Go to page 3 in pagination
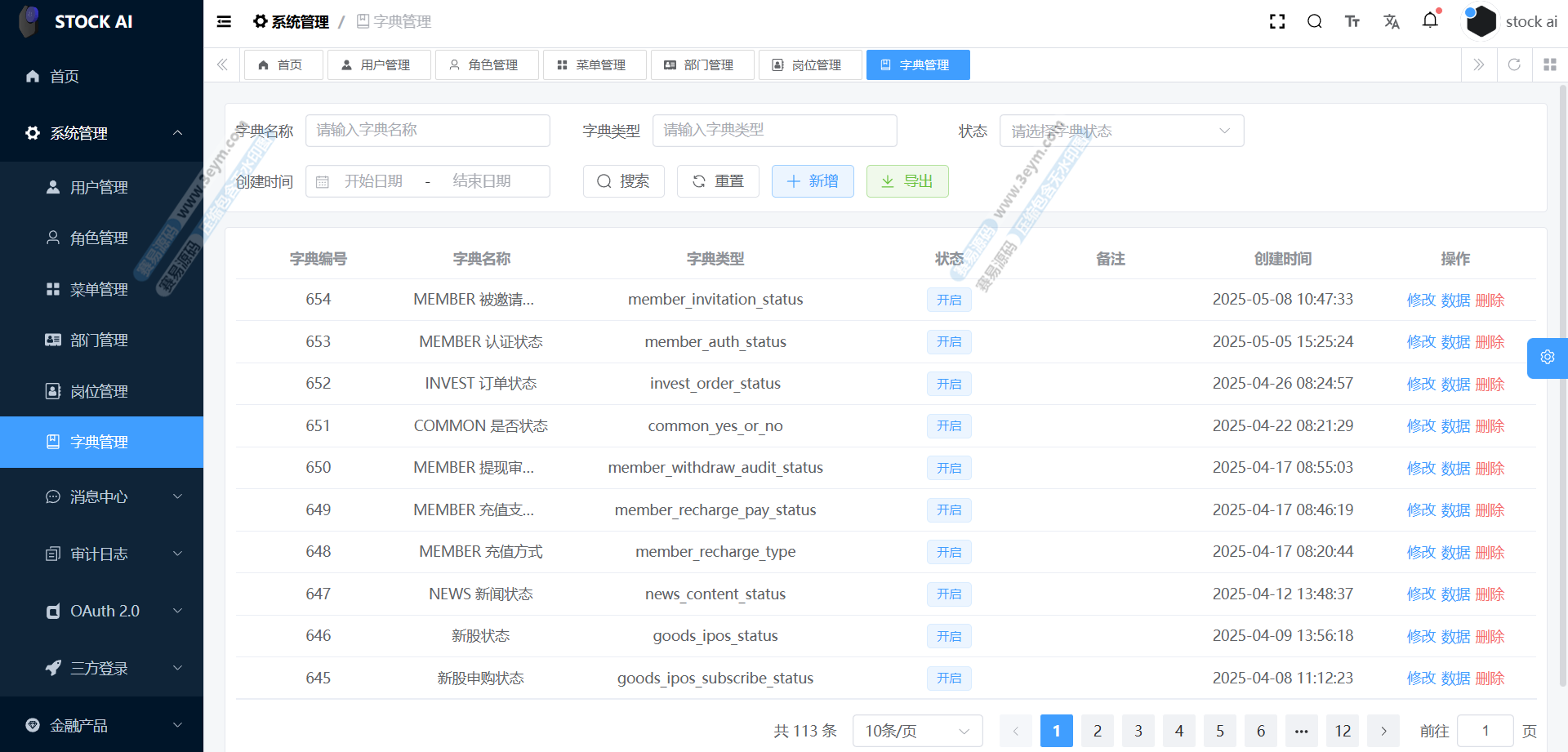The image size is (1568, 752). pyautogui.click(x=1138, y=731)
